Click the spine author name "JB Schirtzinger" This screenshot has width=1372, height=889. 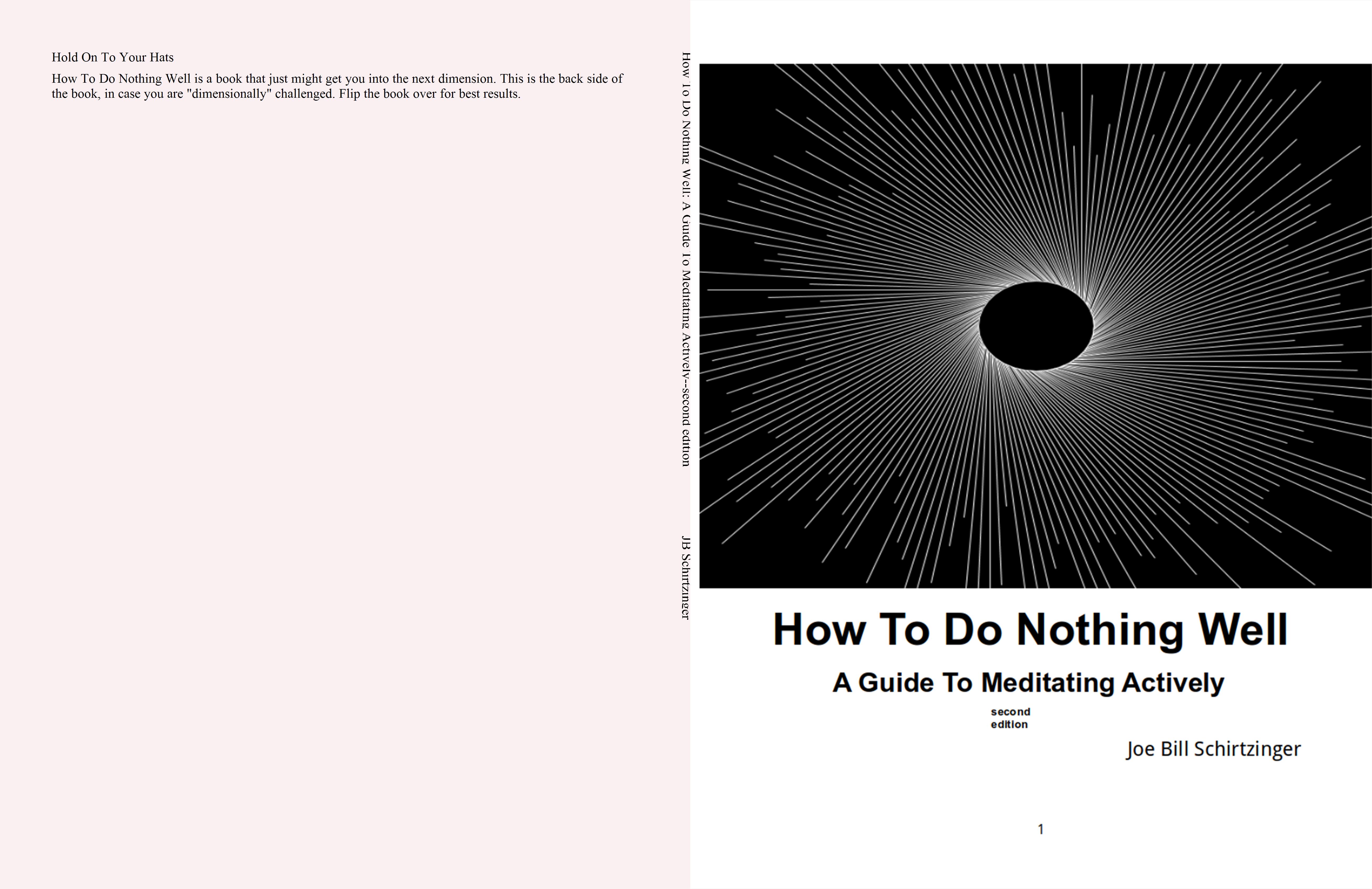coord(685,578)
